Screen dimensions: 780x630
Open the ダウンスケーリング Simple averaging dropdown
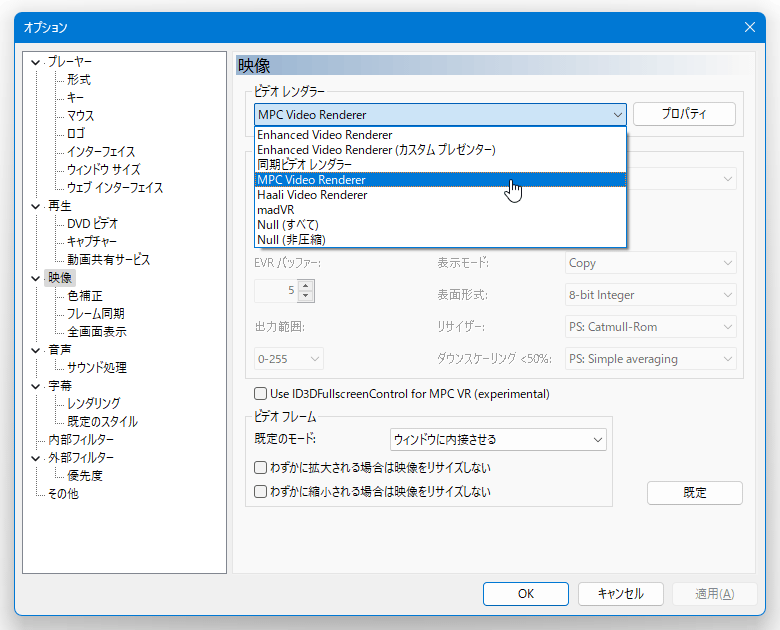click(x=651, y=359)
